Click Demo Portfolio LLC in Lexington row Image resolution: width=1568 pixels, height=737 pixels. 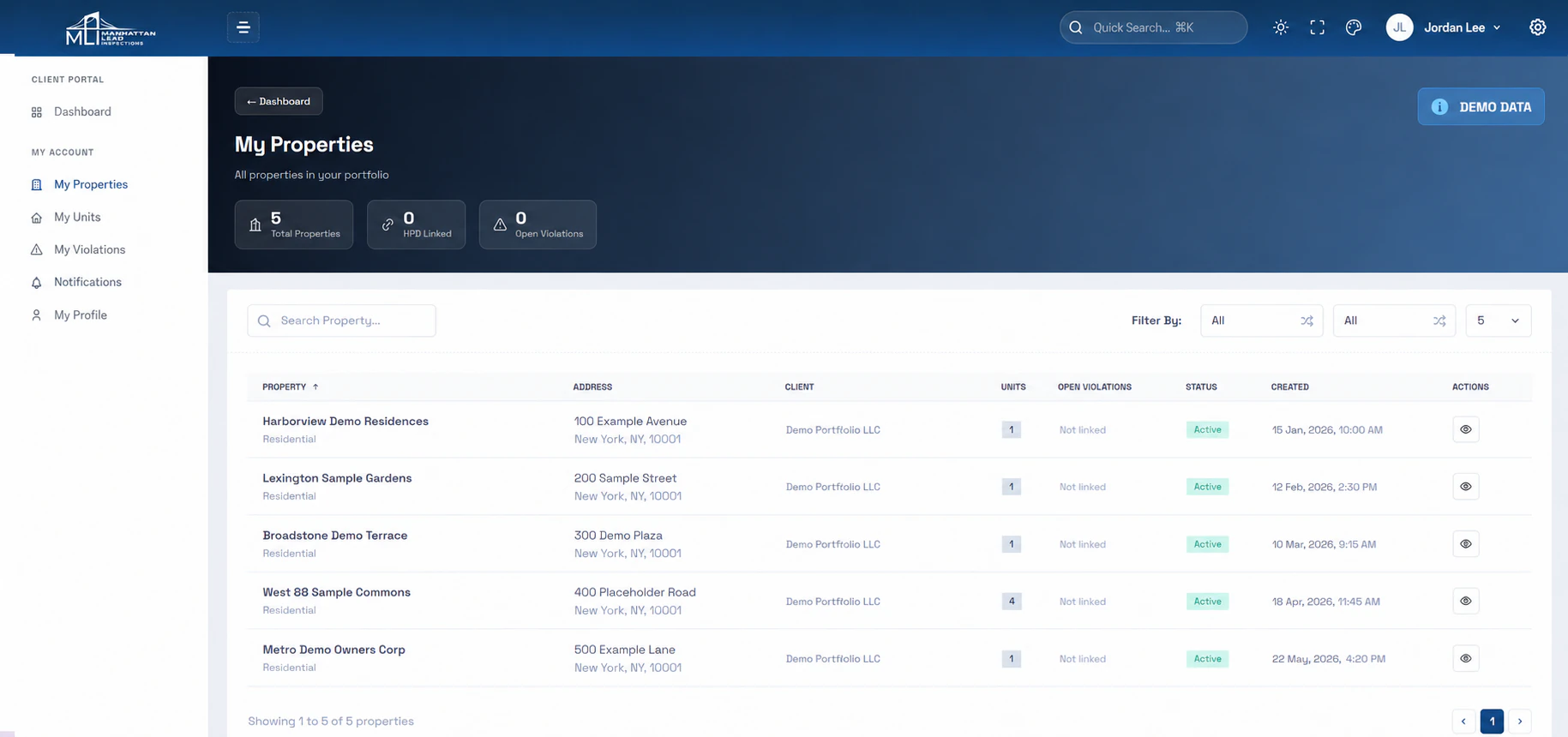pyautogui.click(x=833, y=487)
